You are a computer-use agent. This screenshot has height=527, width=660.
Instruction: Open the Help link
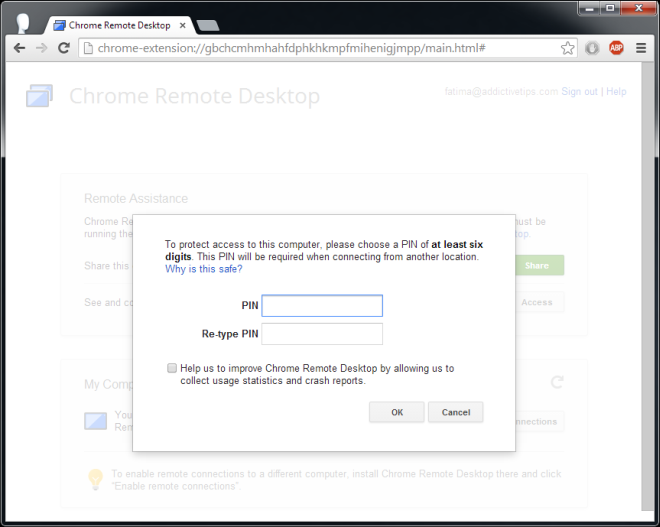point(616,92)
